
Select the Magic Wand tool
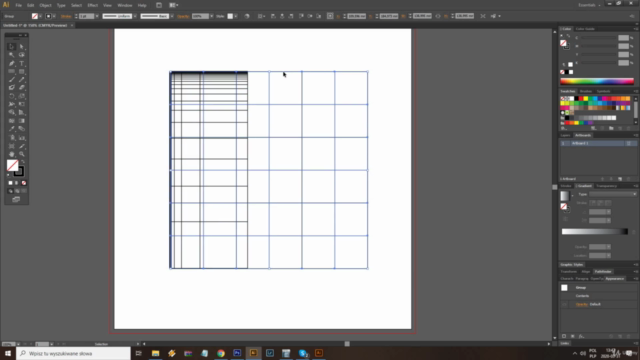(x=11, y=55)
